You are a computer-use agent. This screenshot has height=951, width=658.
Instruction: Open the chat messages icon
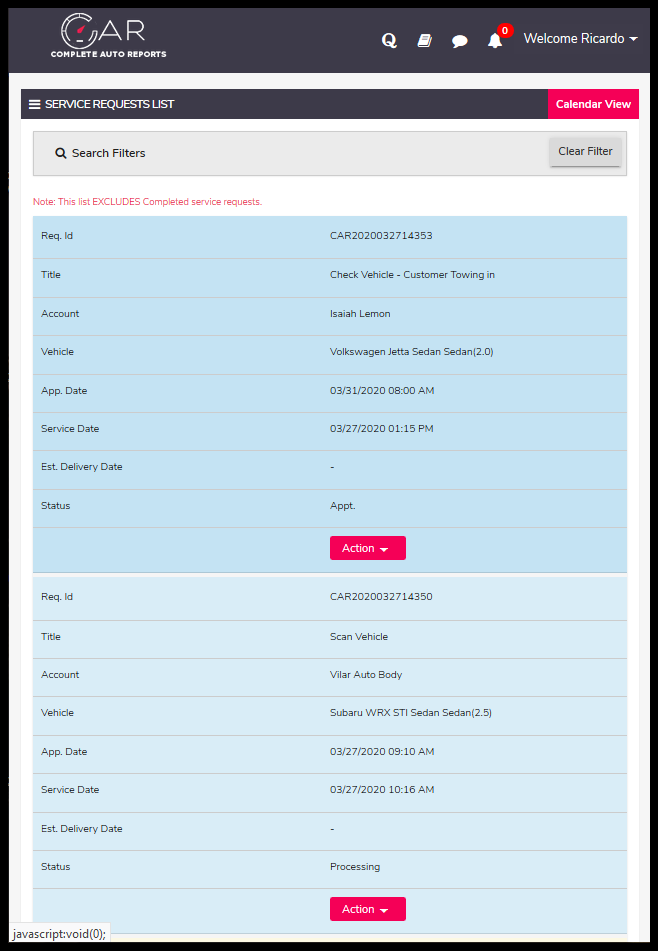coord(460,41)
